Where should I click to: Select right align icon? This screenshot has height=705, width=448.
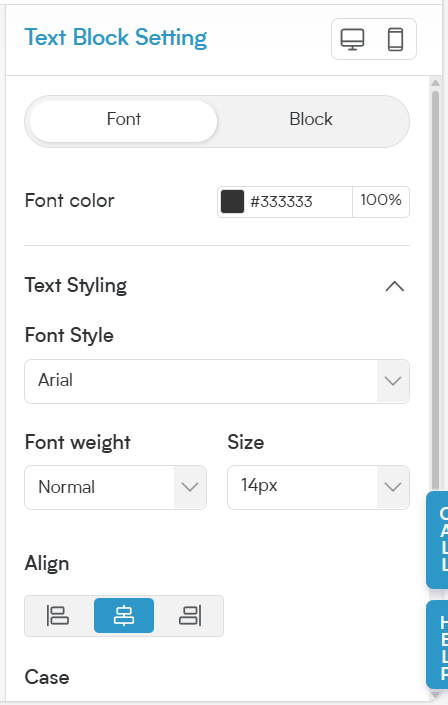[x=190, y=616]
